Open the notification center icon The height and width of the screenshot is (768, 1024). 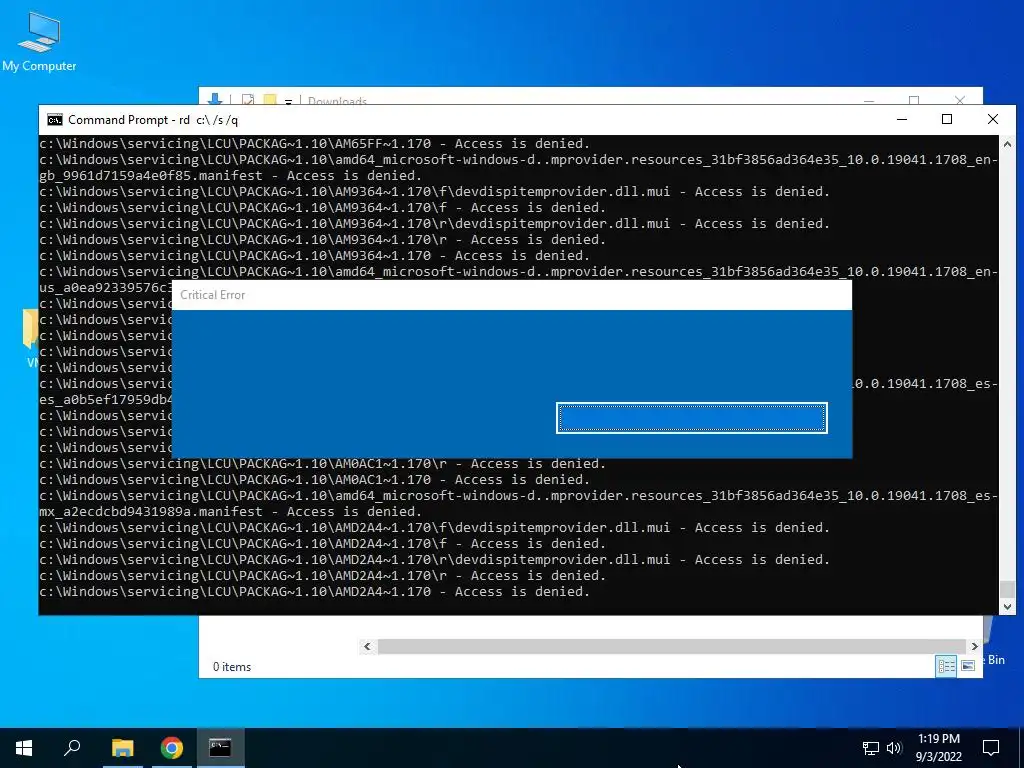(x=991, y=747)
